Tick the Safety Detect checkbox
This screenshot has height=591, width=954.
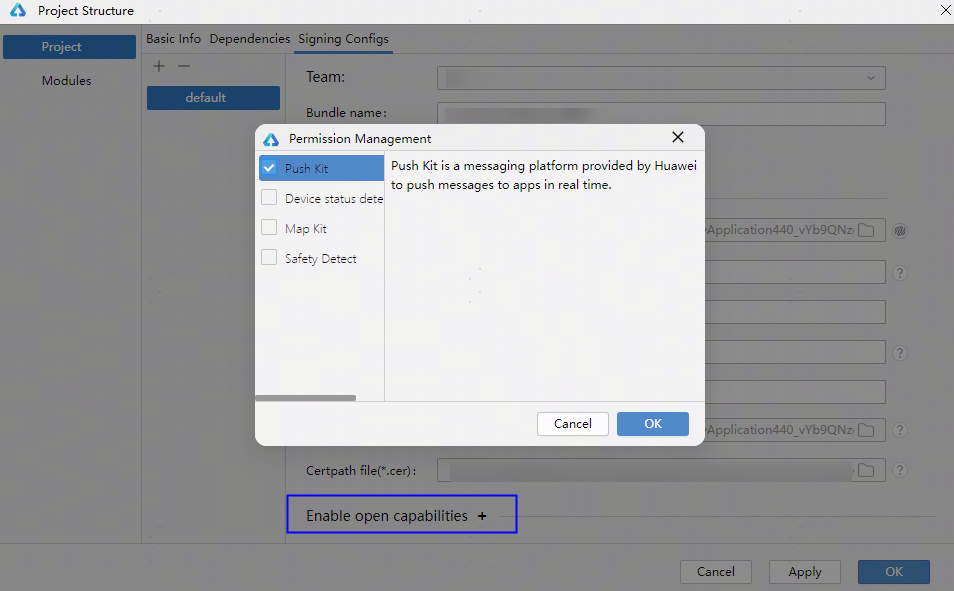click(x=269, y=258)
